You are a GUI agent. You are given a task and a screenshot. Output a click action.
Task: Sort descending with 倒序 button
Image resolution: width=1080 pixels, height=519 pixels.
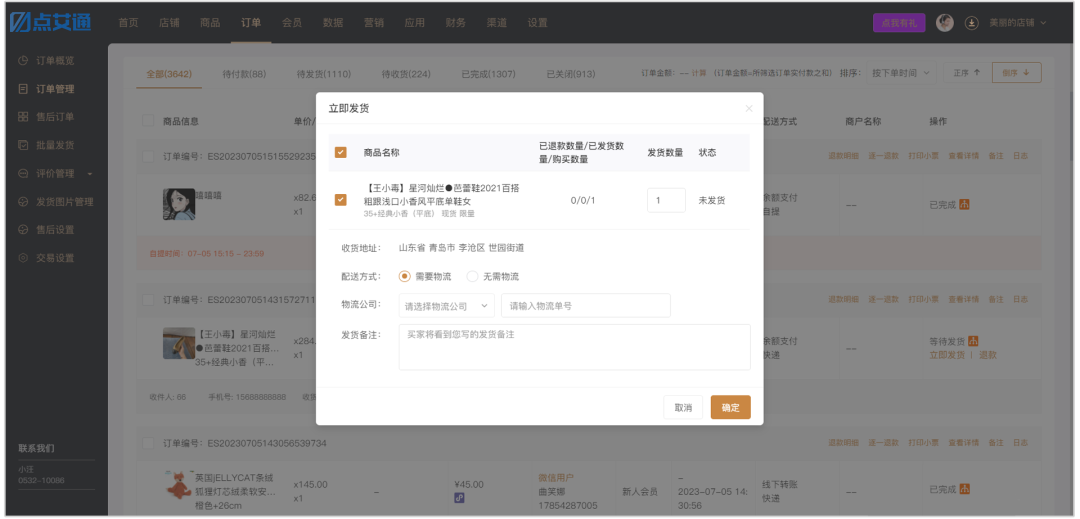[x=1017, y=73]
